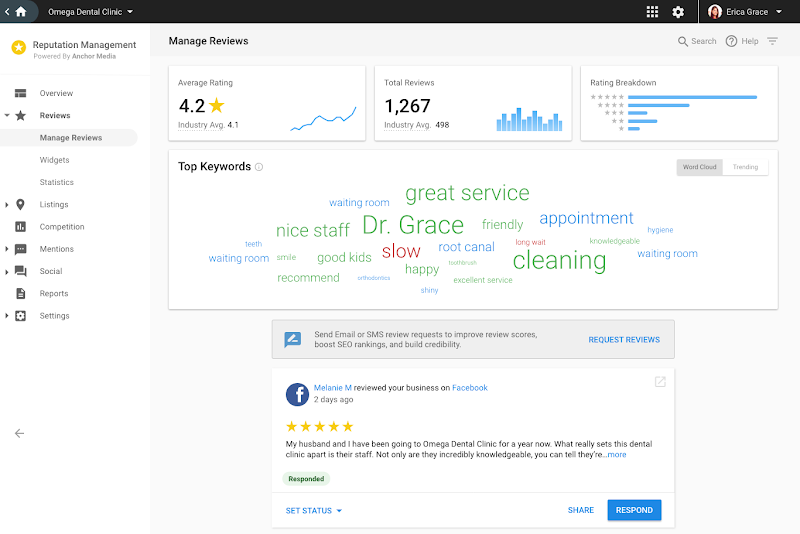Expand the Settings section arrow
This screenshot has height=534, width=800.
point(7,316)
